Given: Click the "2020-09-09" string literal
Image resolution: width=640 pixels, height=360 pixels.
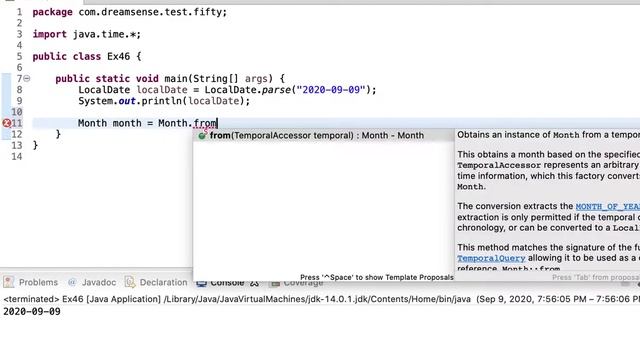Looking at the screenshot, I should 331,90.
